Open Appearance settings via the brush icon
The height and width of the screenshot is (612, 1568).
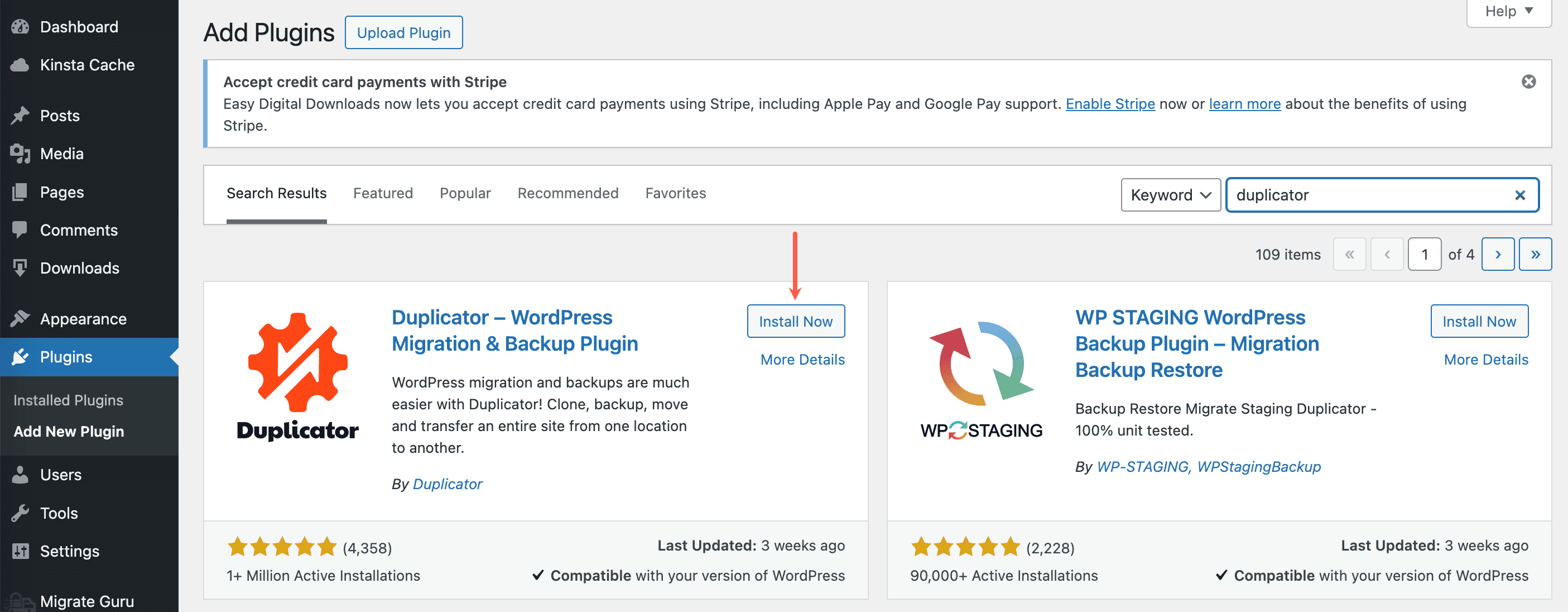coord(21,318)
